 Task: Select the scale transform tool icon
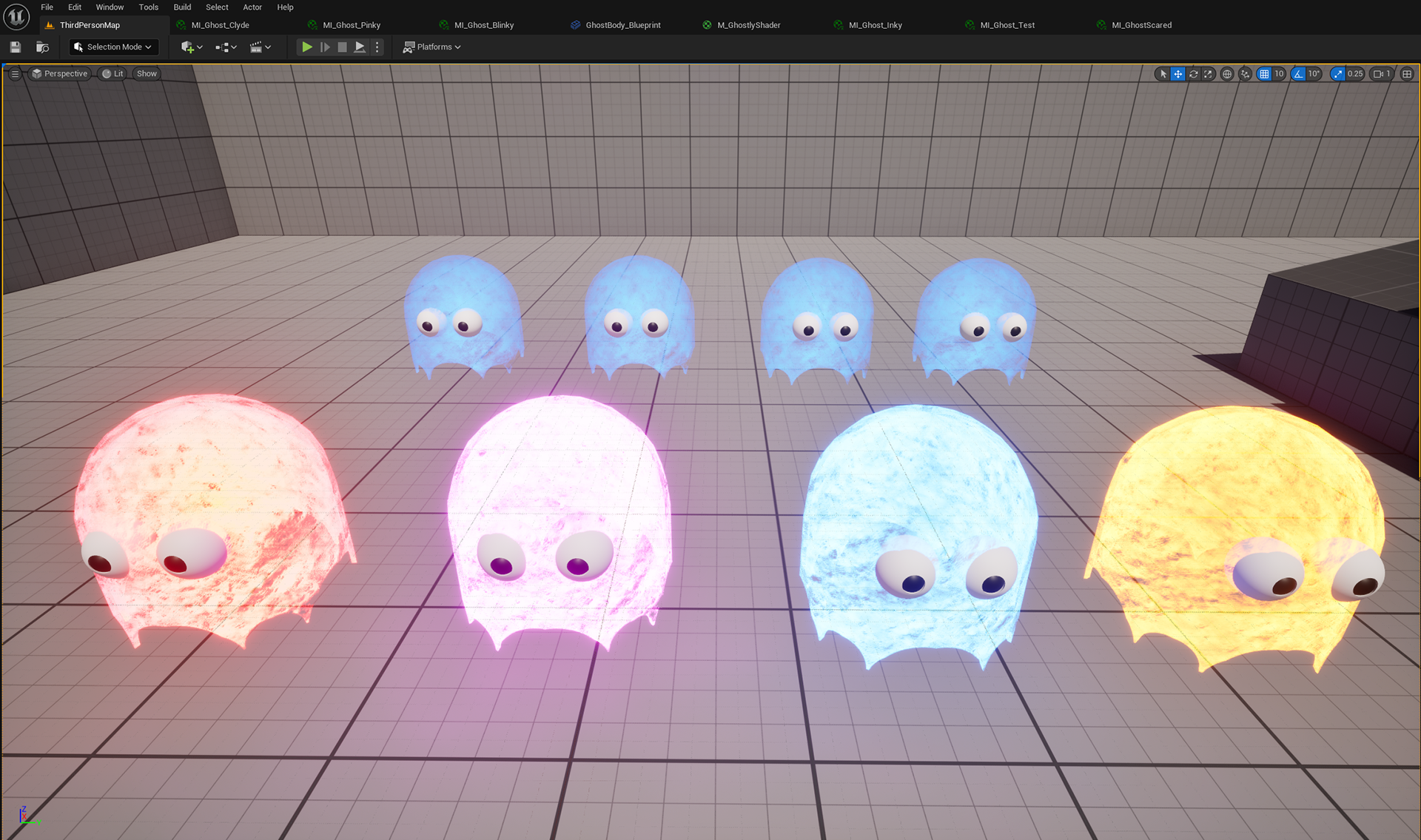coord(1208,74)
